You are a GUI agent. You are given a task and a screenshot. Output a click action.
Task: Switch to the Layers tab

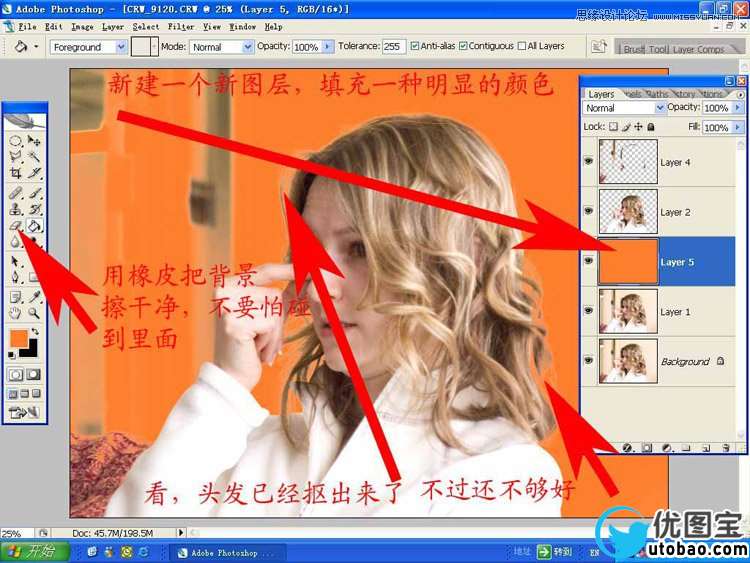tap(601, 94)
